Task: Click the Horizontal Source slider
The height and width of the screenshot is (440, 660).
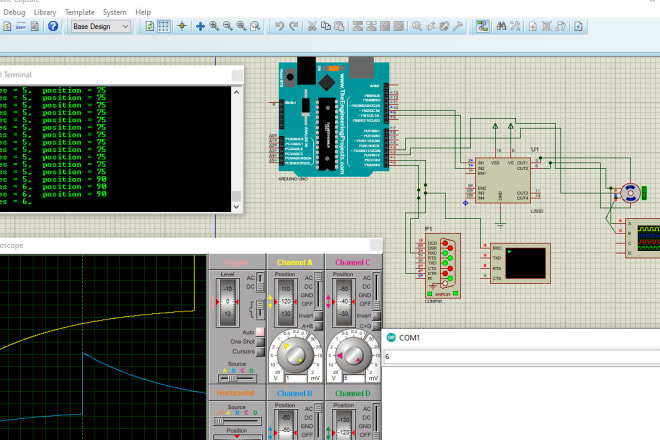Action: tap(237, 421)
